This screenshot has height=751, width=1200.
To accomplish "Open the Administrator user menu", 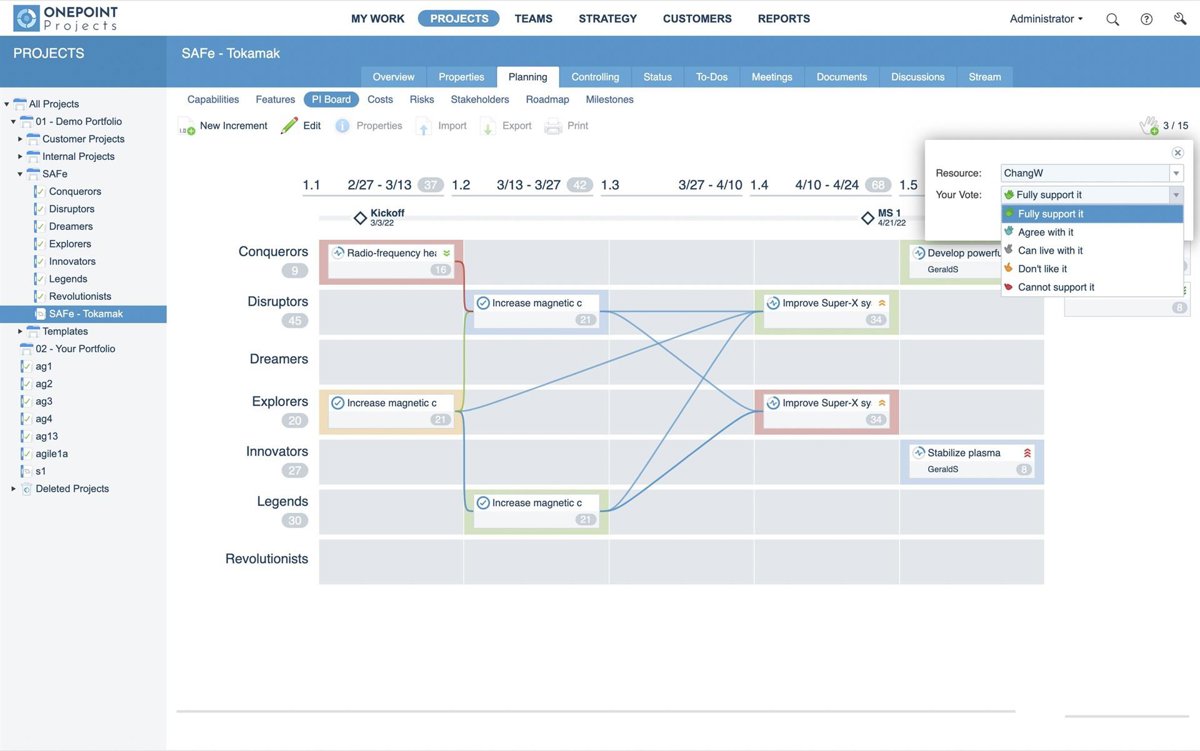I will (1046, 19).
